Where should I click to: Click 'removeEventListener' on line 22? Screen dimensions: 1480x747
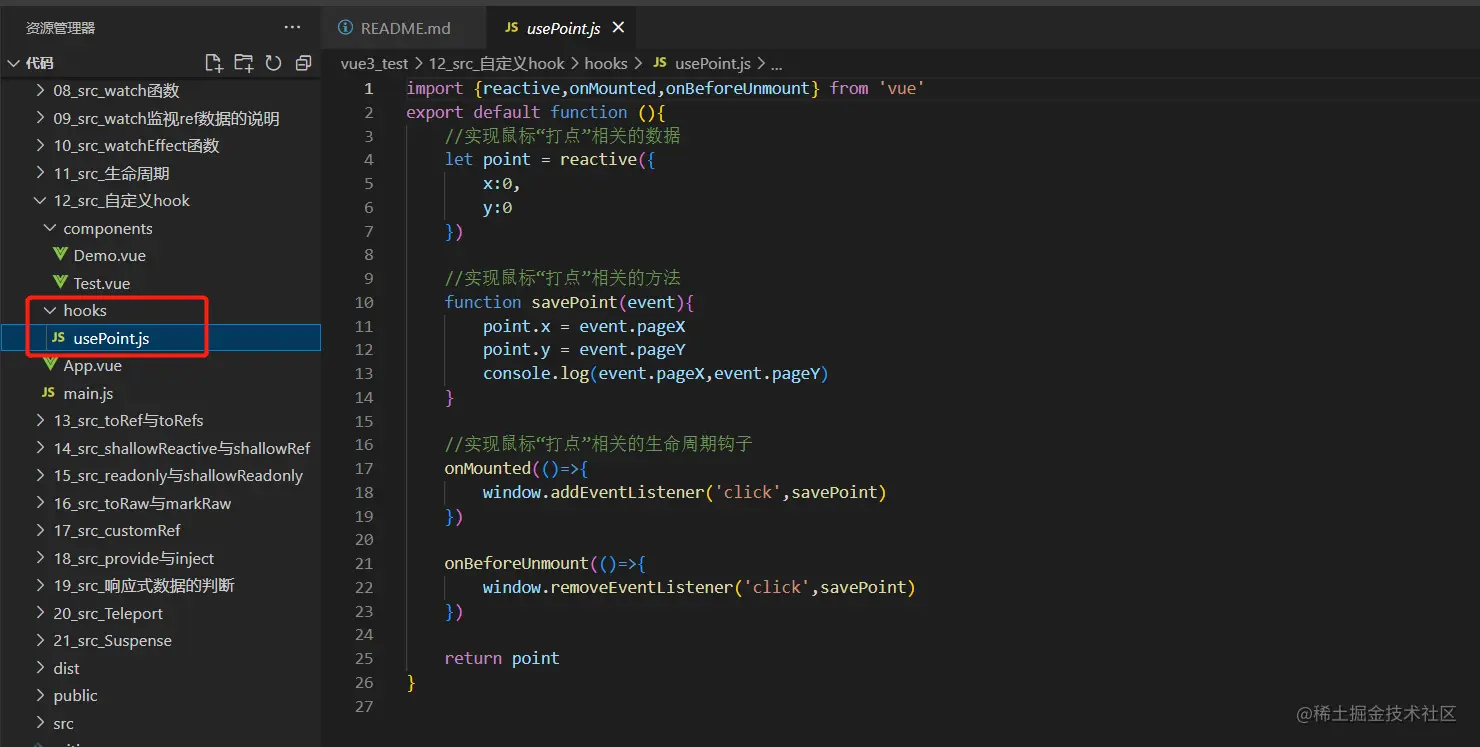tap(641, 587)
